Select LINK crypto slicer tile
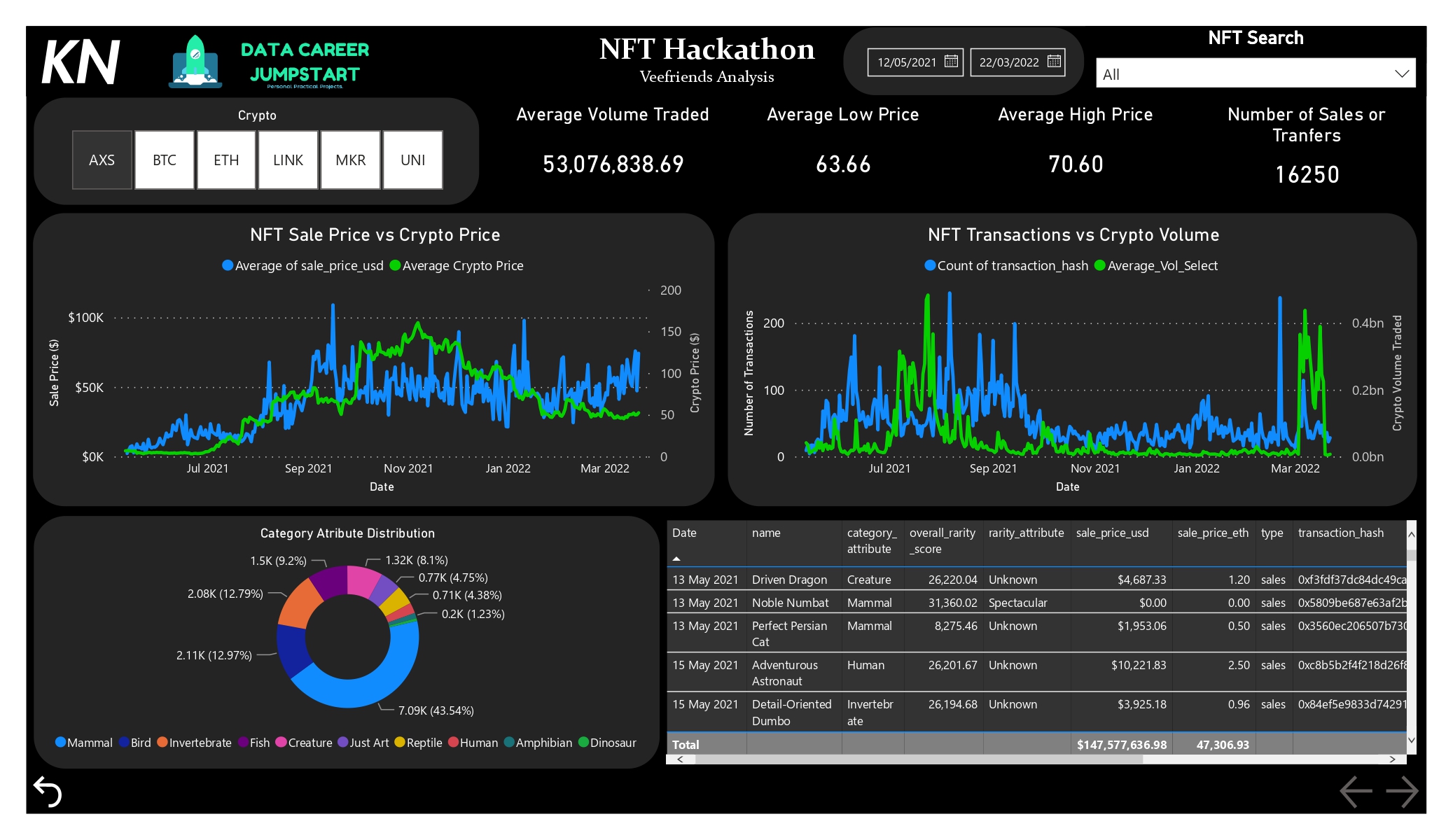The height and width of the screenshot is (840, 1453). tap(288, 160)
